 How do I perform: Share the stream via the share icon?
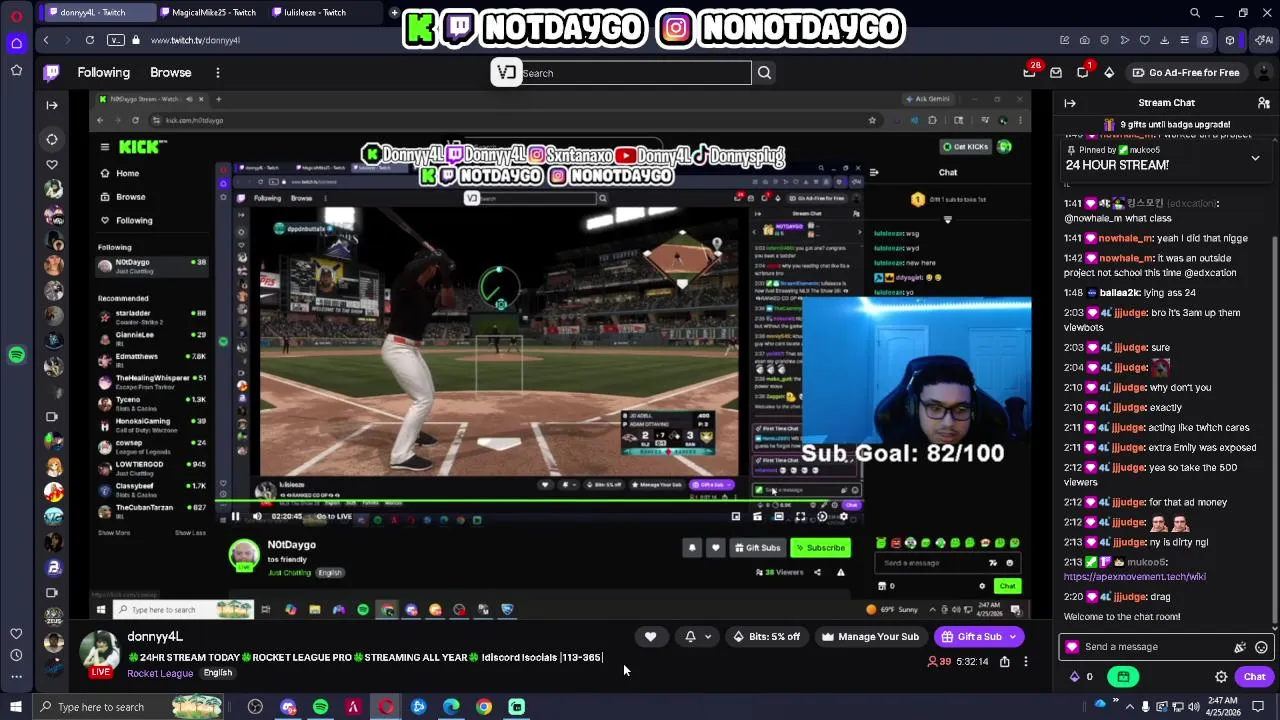(1005, 662)
